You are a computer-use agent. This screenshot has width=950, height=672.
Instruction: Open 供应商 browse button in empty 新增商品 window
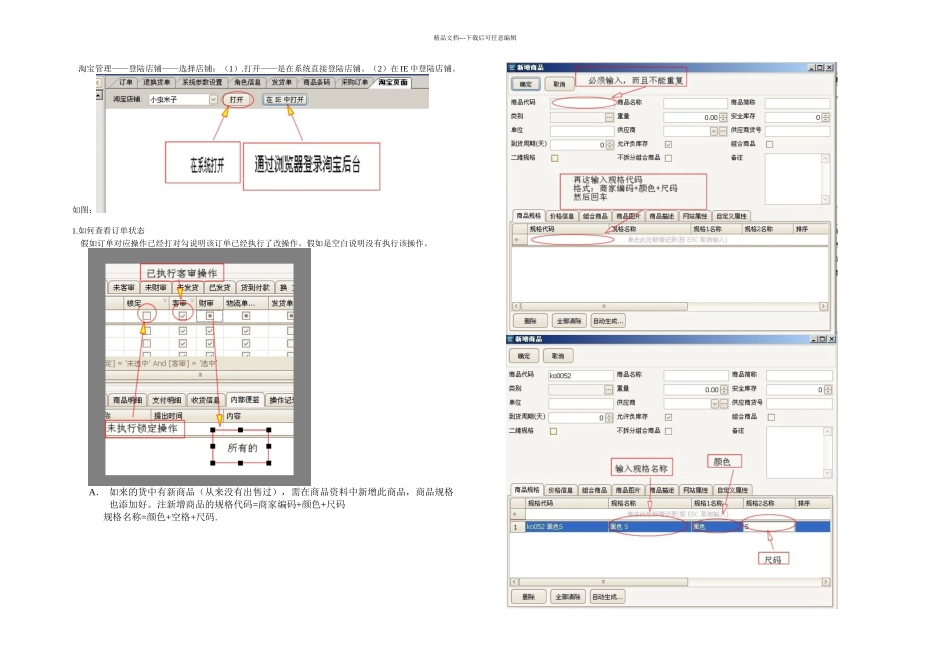[x=723, y=131]
